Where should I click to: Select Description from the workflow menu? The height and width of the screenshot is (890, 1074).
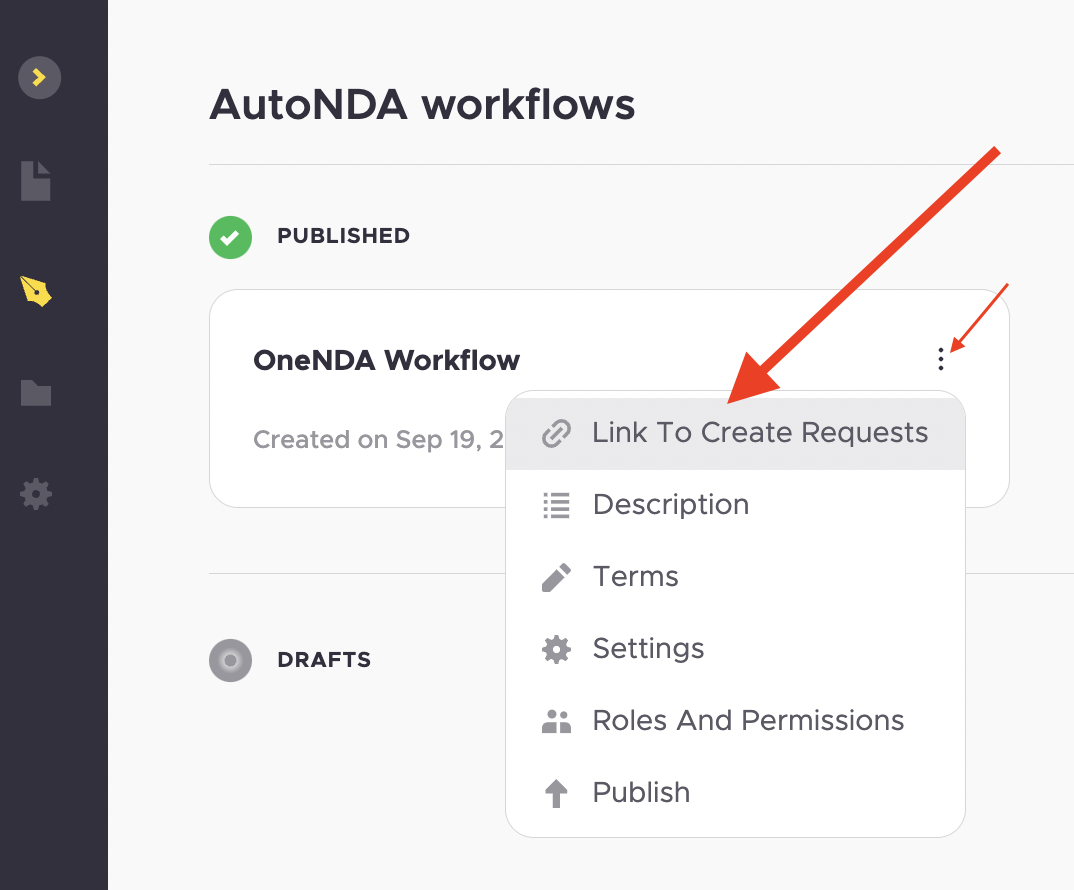(x=735, y=505)
